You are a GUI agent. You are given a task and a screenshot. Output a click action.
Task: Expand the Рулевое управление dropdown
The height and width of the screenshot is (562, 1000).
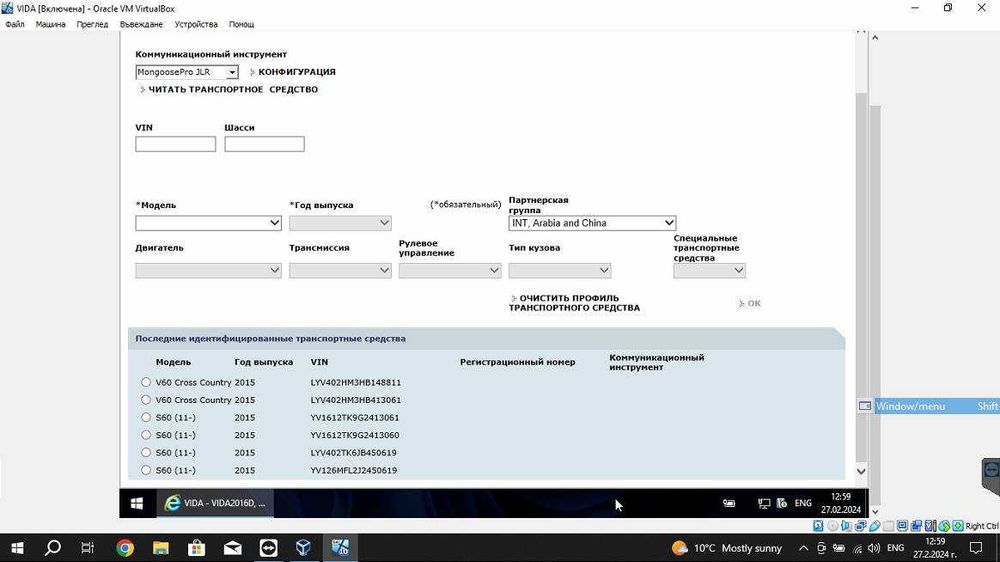point(450,270)
